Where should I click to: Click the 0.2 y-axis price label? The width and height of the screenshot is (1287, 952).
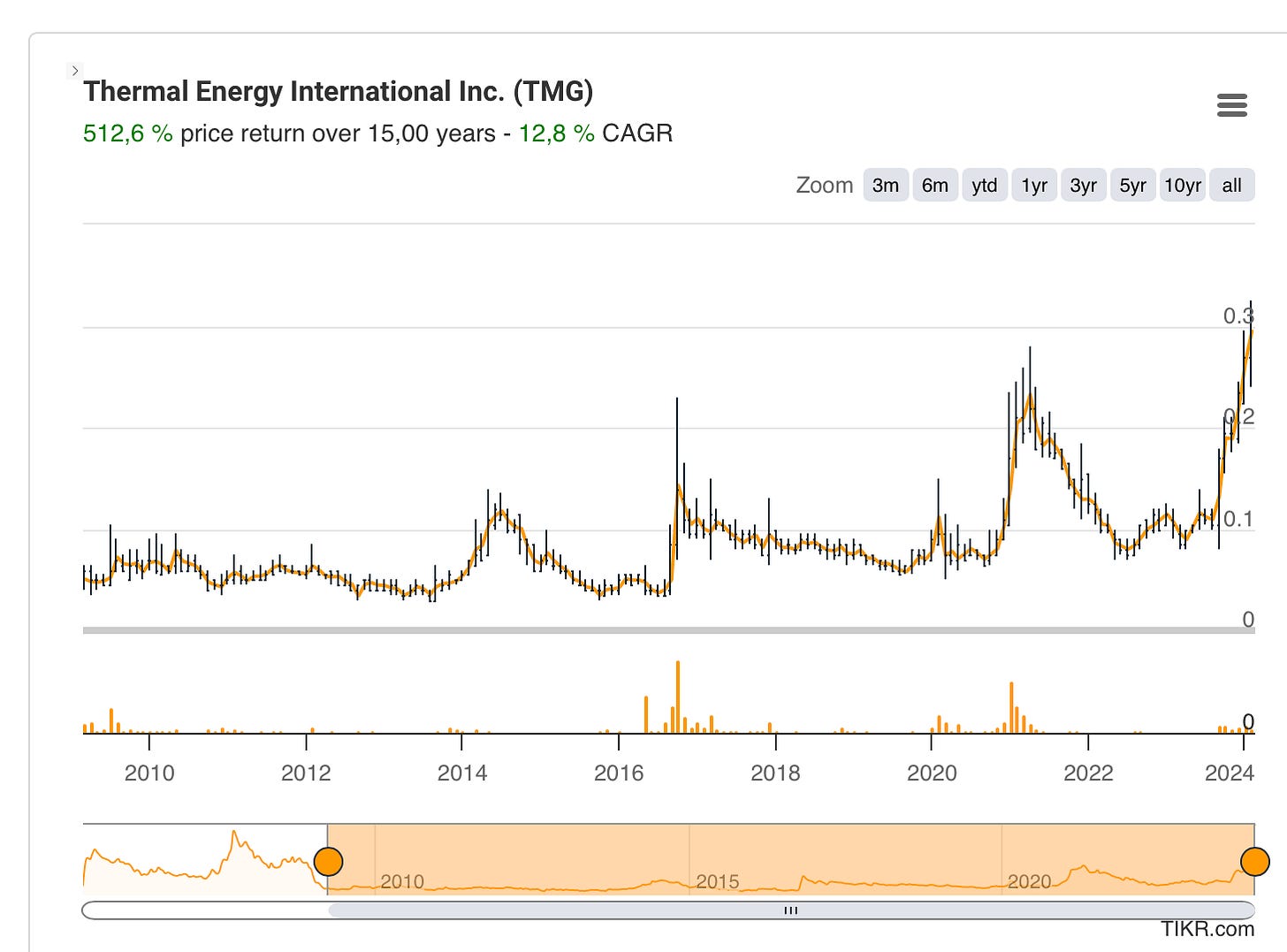1238,416
